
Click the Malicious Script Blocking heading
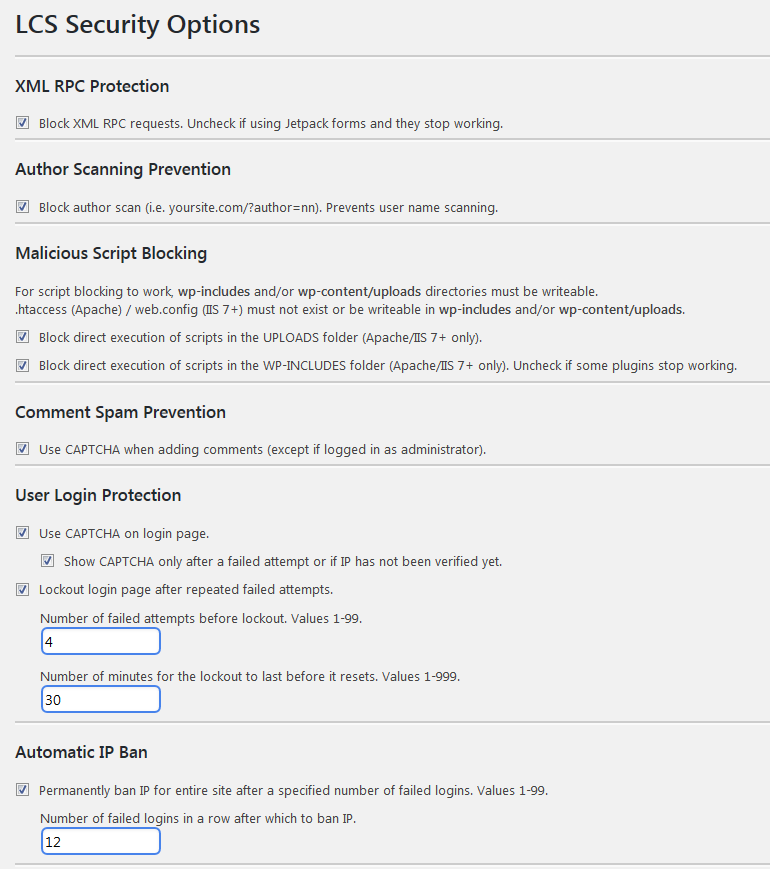tap(111, 253)
